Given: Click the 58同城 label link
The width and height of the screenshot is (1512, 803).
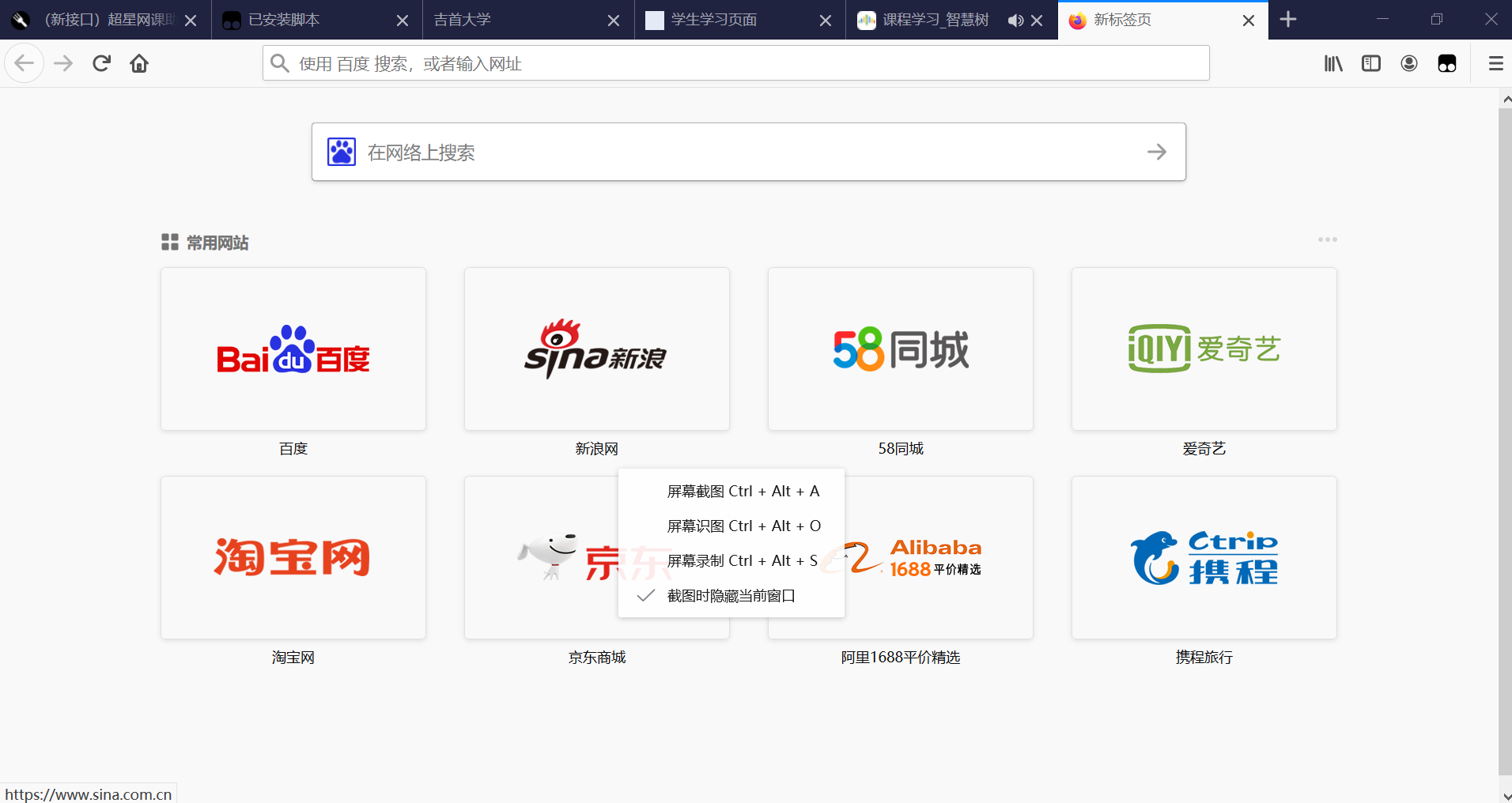Looking at the screenshot, I should (x=901, y=449).
